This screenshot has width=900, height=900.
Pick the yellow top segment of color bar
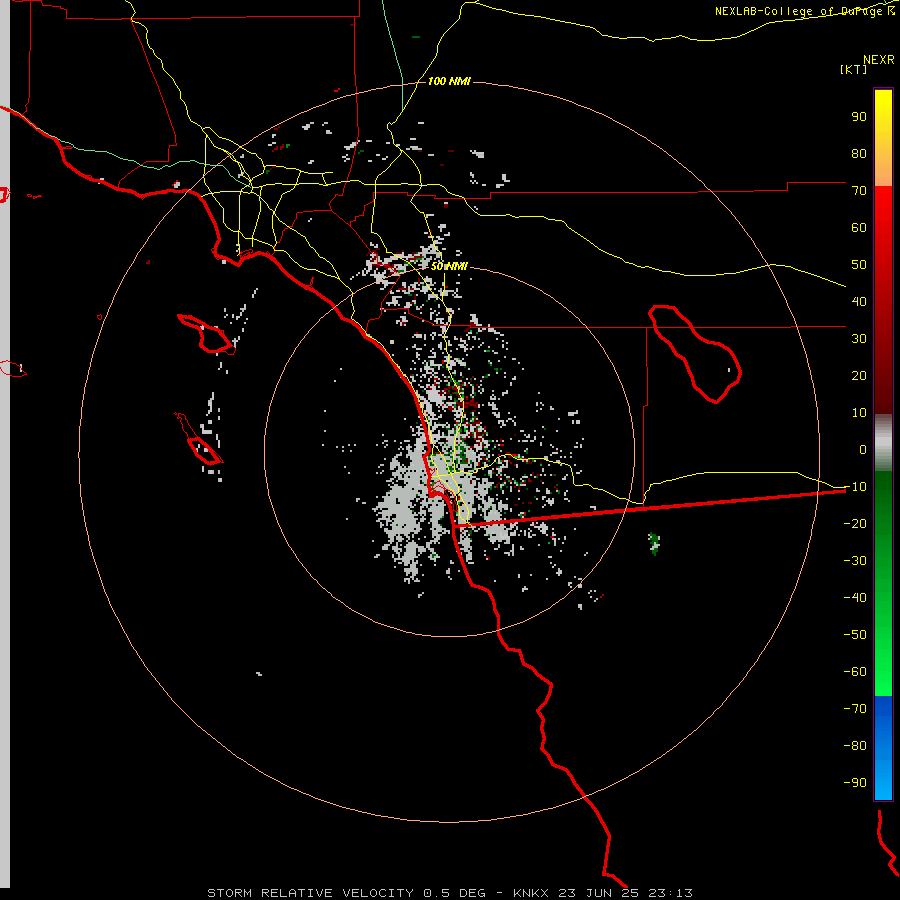tap(883, 138)
